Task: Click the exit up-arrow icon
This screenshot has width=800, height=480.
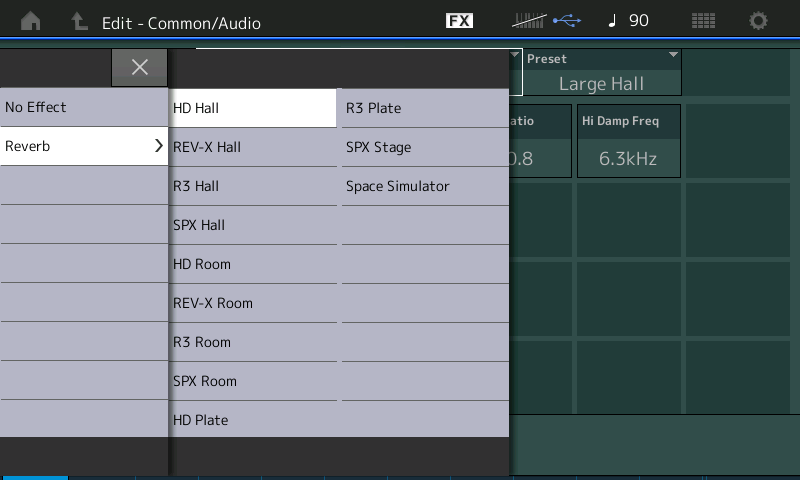Action: (x=79, y=21)
